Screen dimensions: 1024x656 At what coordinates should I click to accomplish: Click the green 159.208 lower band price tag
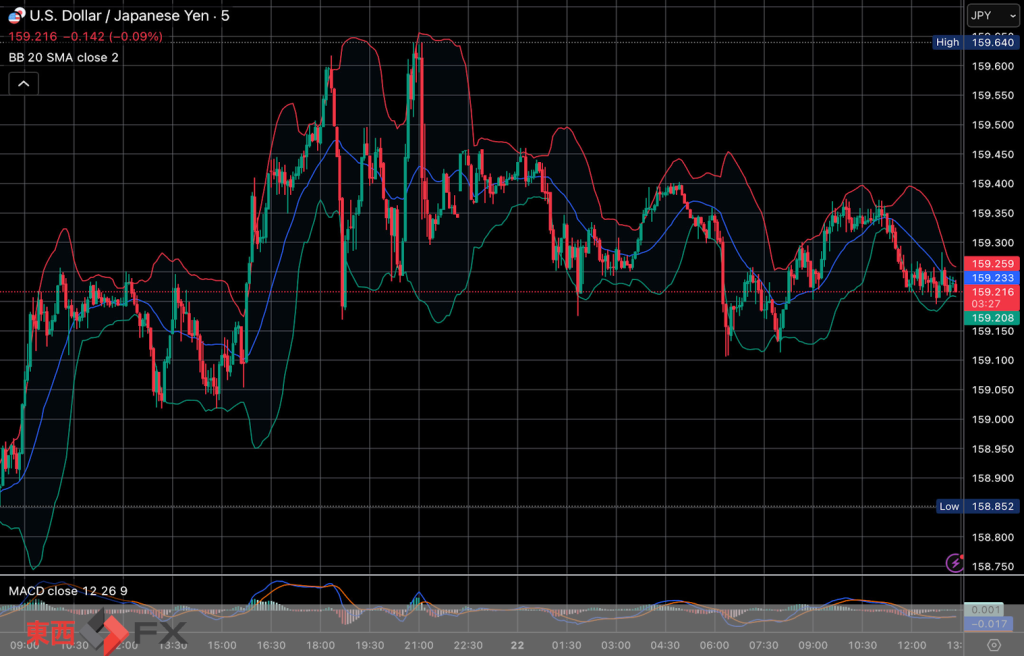click(x=990, y=318)
